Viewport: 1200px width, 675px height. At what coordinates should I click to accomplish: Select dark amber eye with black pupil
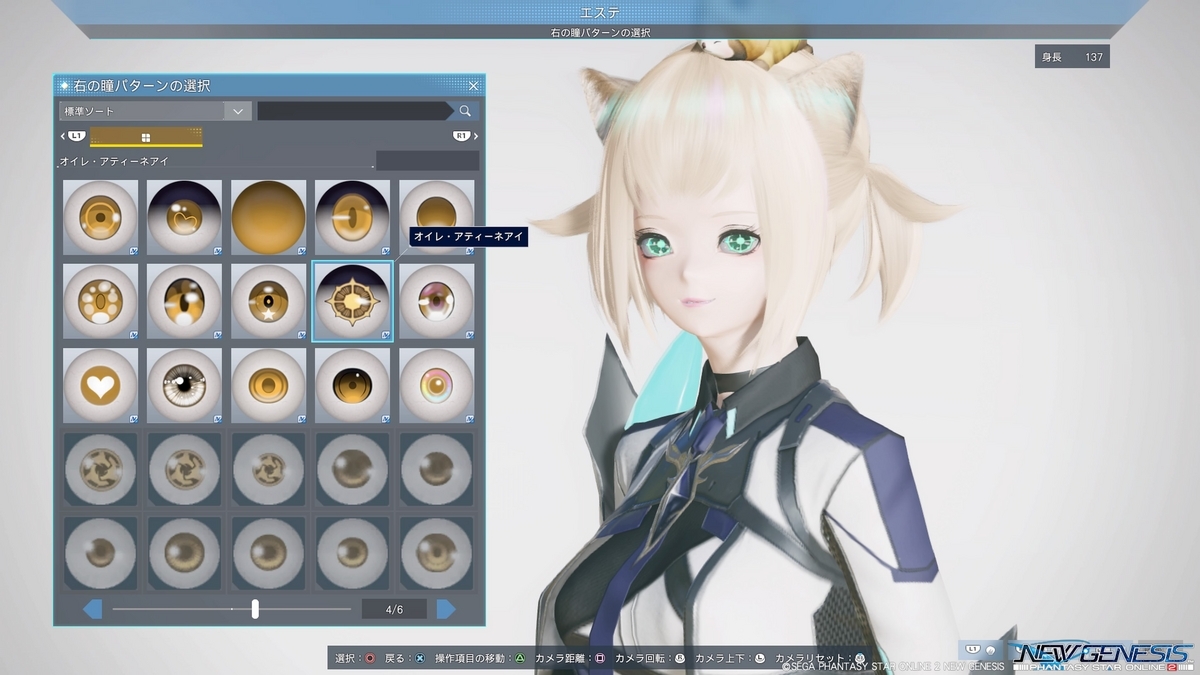point(353,385)
